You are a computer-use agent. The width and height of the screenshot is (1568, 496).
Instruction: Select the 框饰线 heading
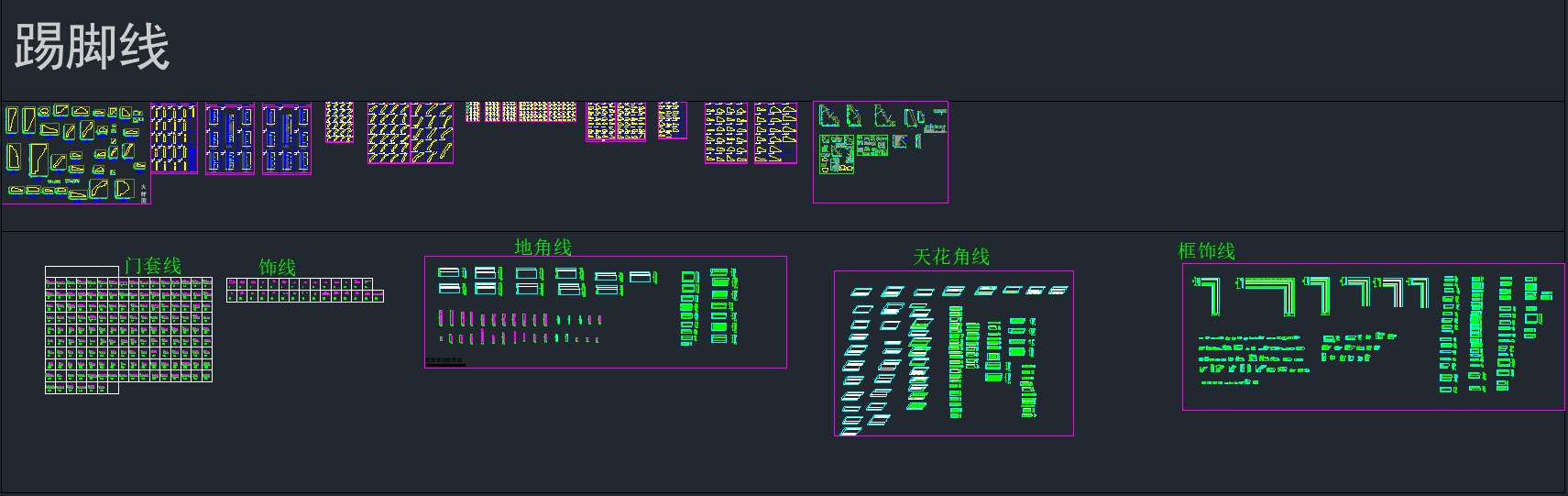[1206, 250]
